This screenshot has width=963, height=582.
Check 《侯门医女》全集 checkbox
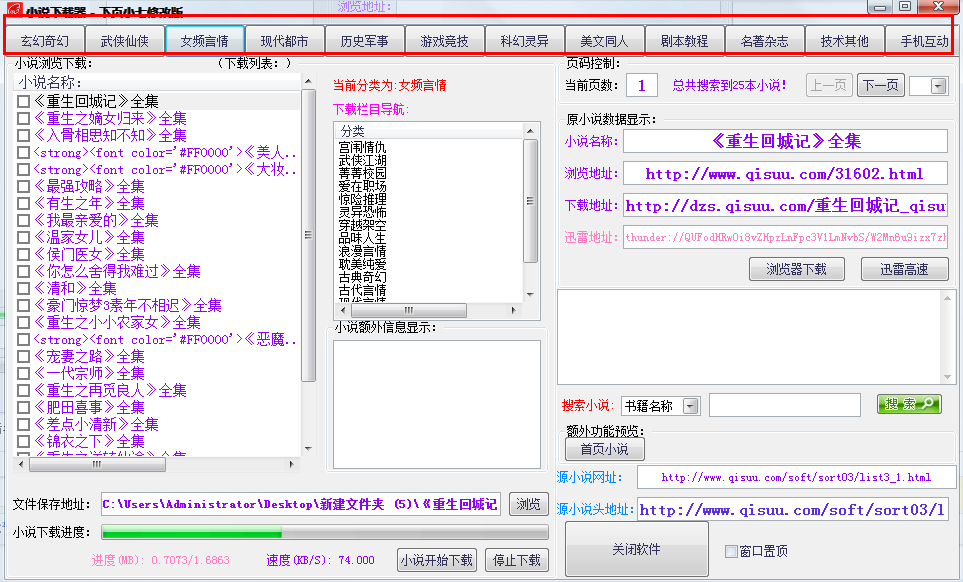coord(23,254)
